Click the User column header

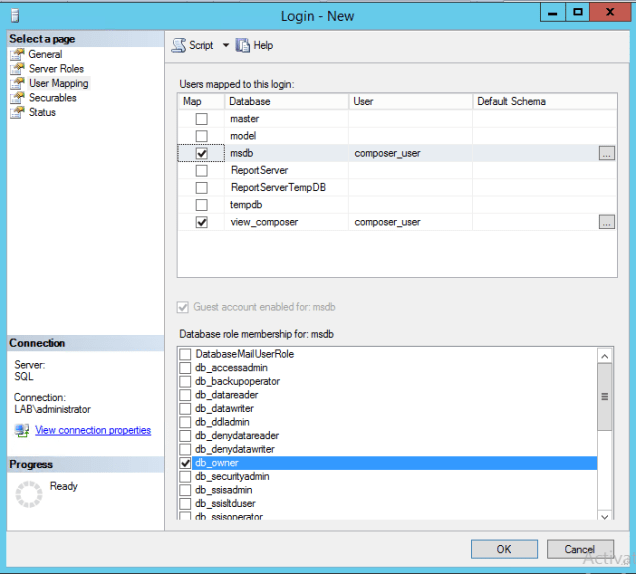pos(410,101)
